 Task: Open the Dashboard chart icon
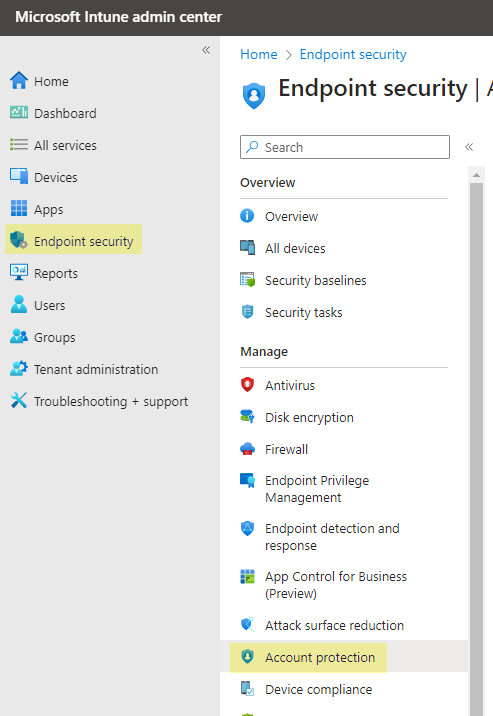pos(19,112)
